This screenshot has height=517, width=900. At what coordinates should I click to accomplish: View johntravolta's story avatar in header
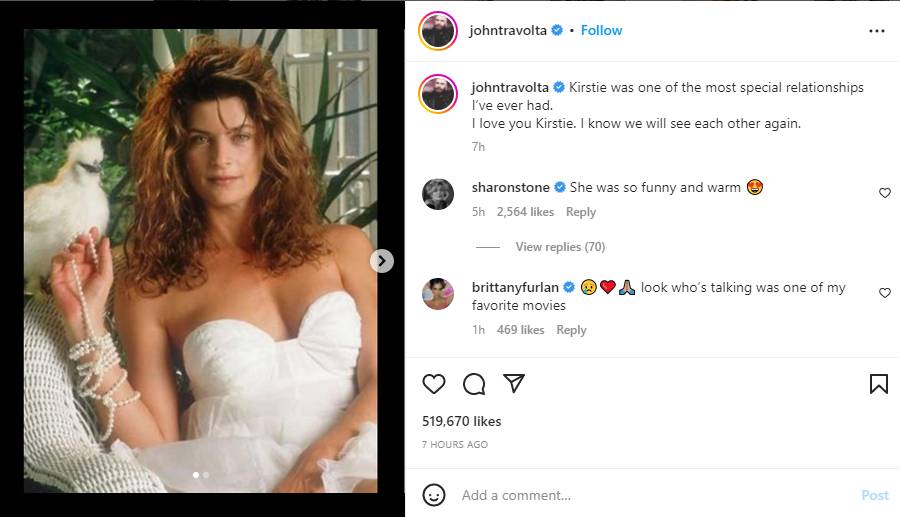pyautogui.click(x=438, y=31)
